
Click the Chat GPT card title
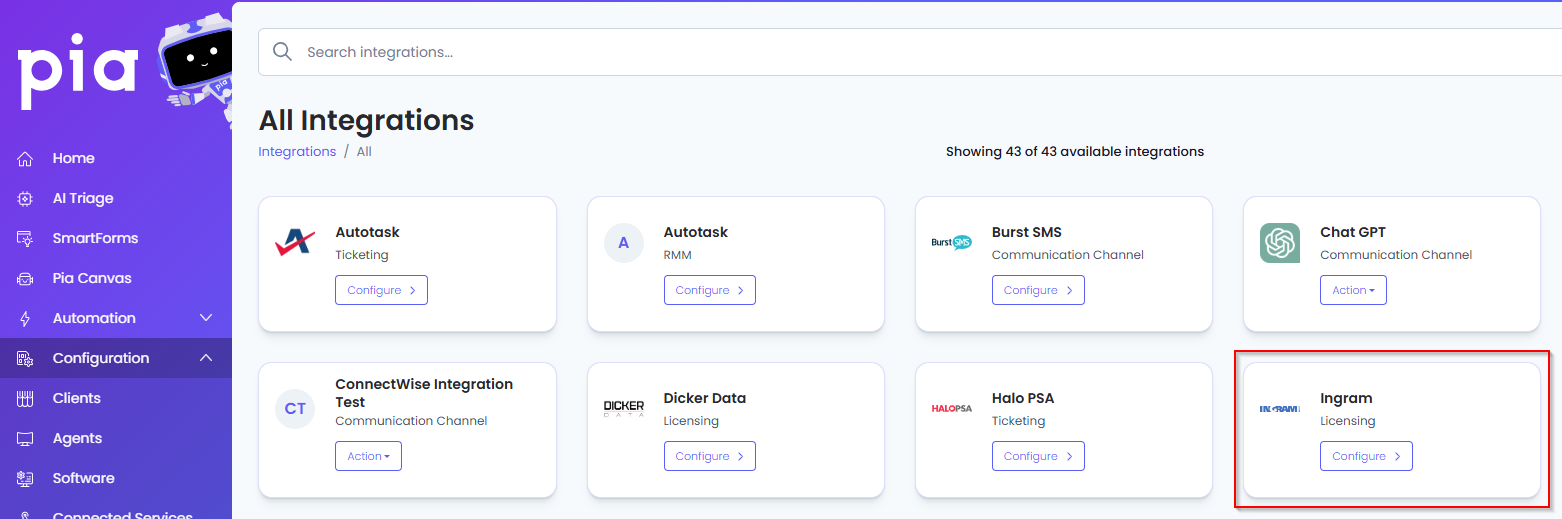point(1353,232)
